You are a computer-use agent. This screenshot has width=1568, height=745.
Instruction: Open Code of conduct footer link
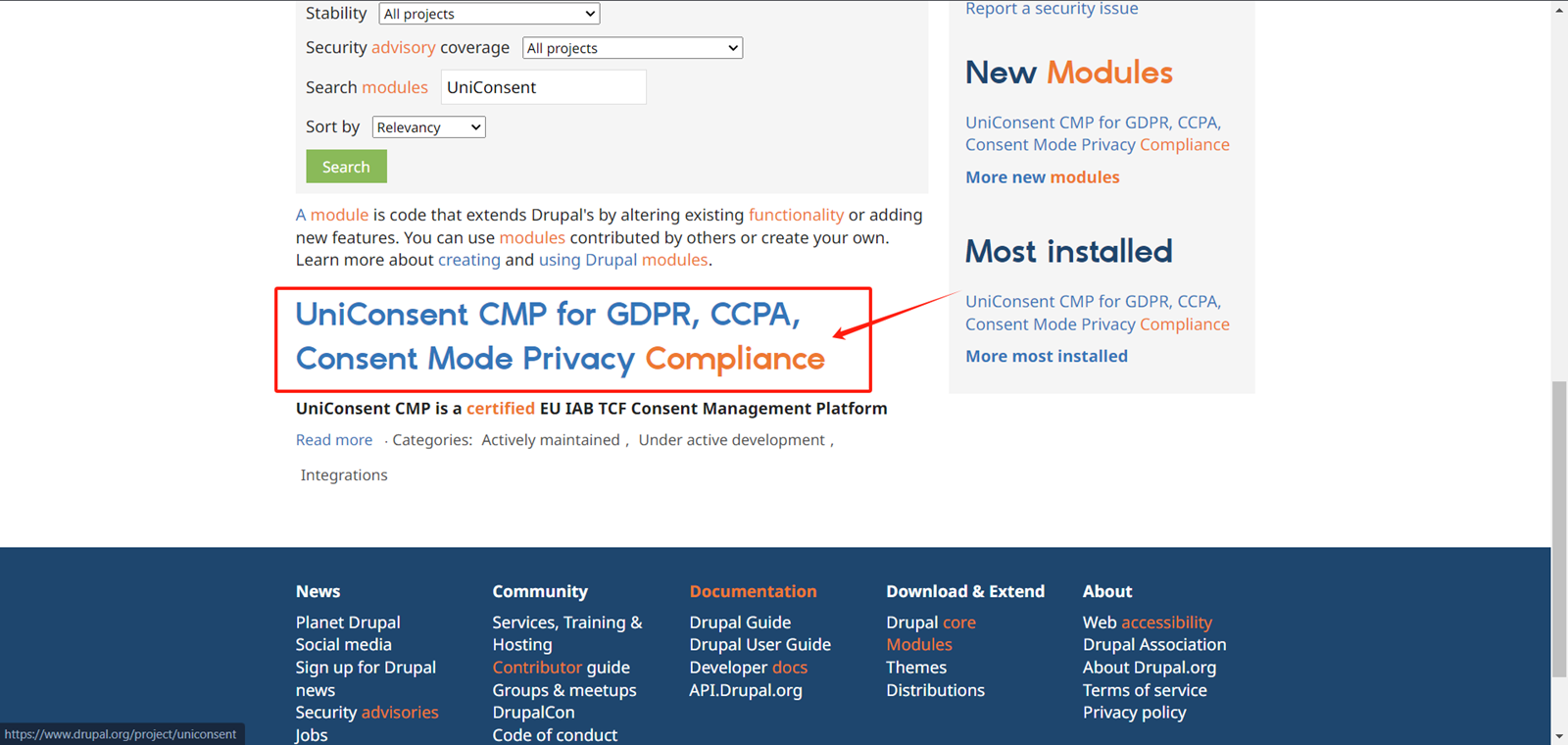click(555, 735)
